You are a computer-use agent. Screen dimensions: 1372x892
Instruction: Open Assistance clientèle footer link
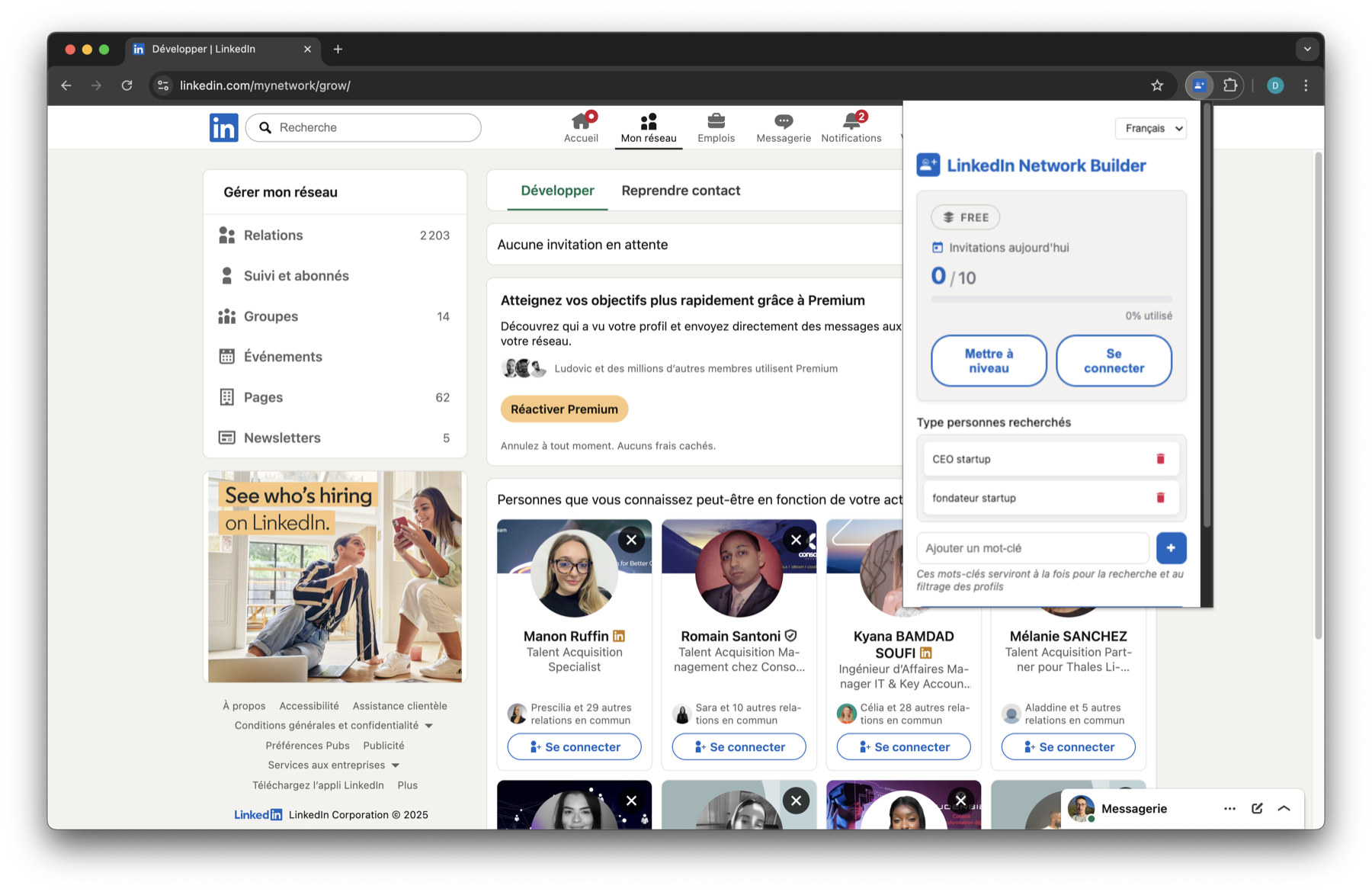pos(399,706)
